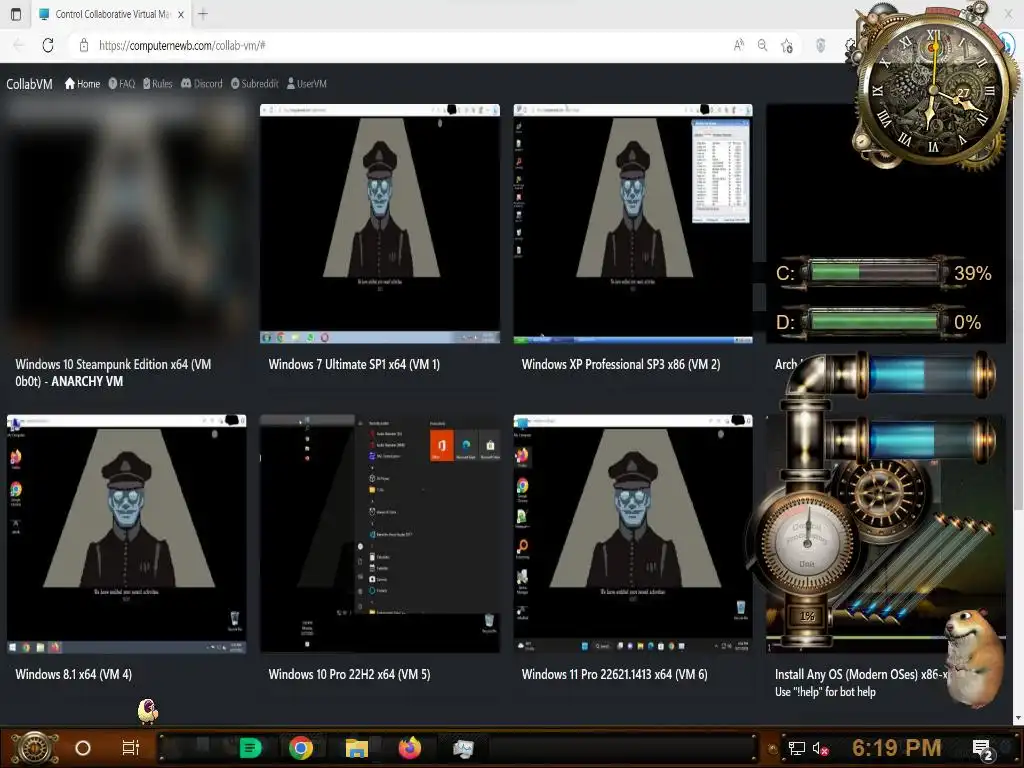Launch Google Chrome from the taskbar

tap(300, 748)
